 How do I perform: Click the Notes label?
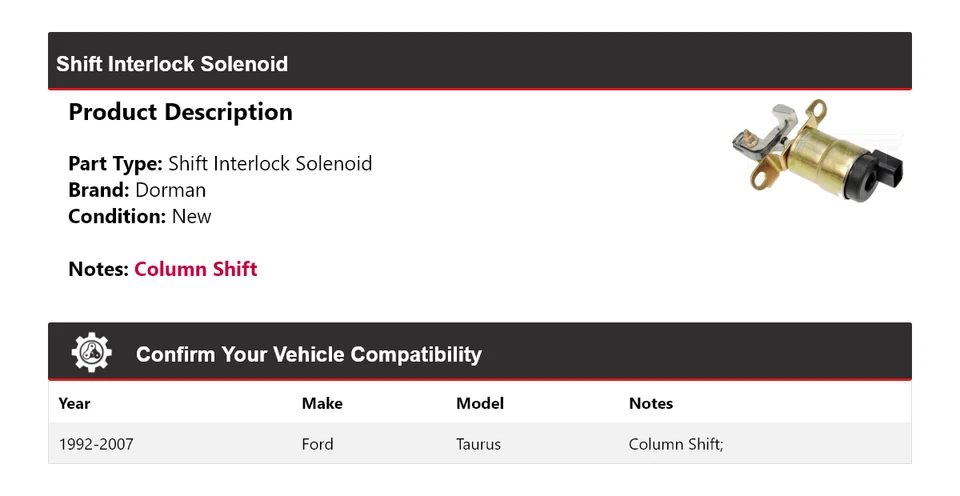98,269
